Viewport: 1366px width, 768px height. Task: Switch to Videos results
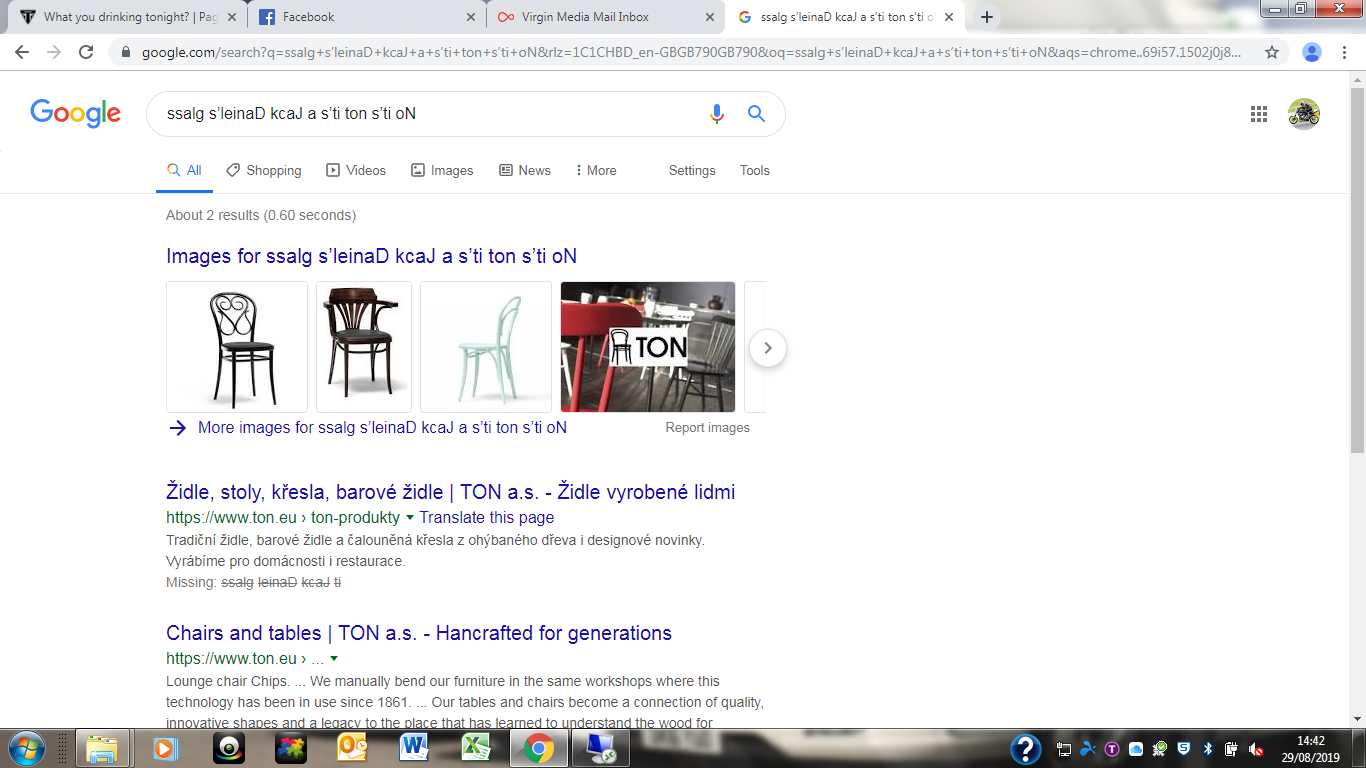pos(356,170)
